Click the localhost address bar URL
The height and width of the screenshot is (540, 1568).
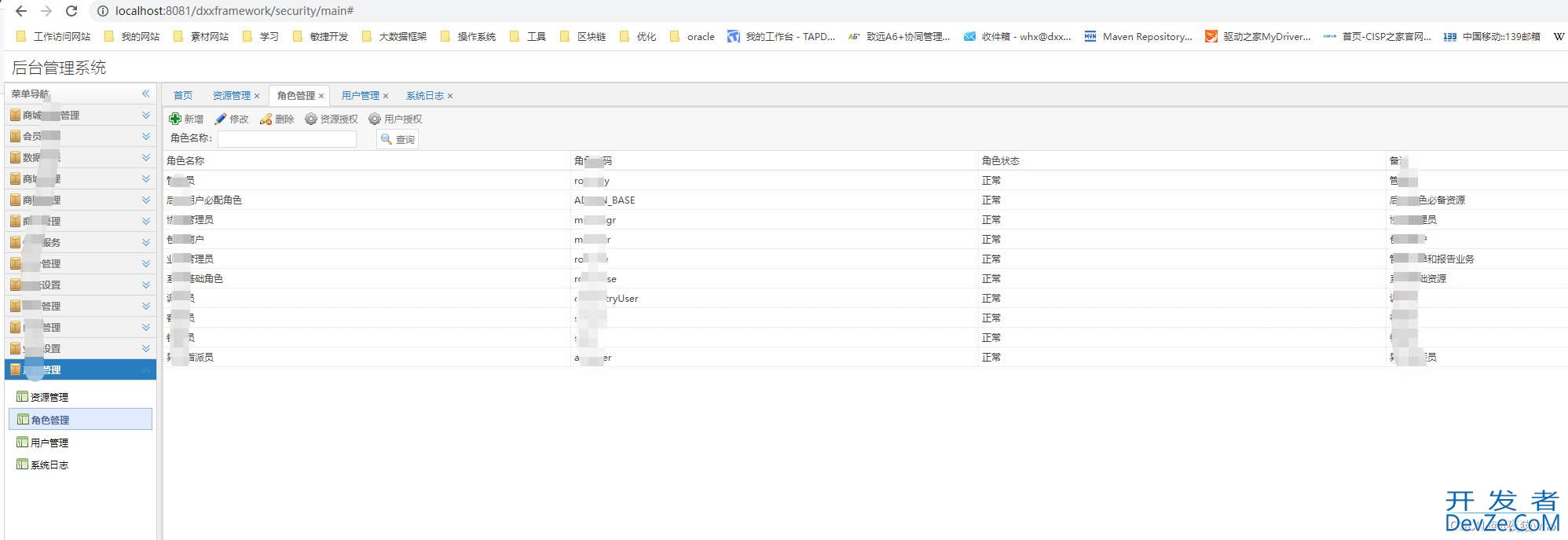pos(234,11)
